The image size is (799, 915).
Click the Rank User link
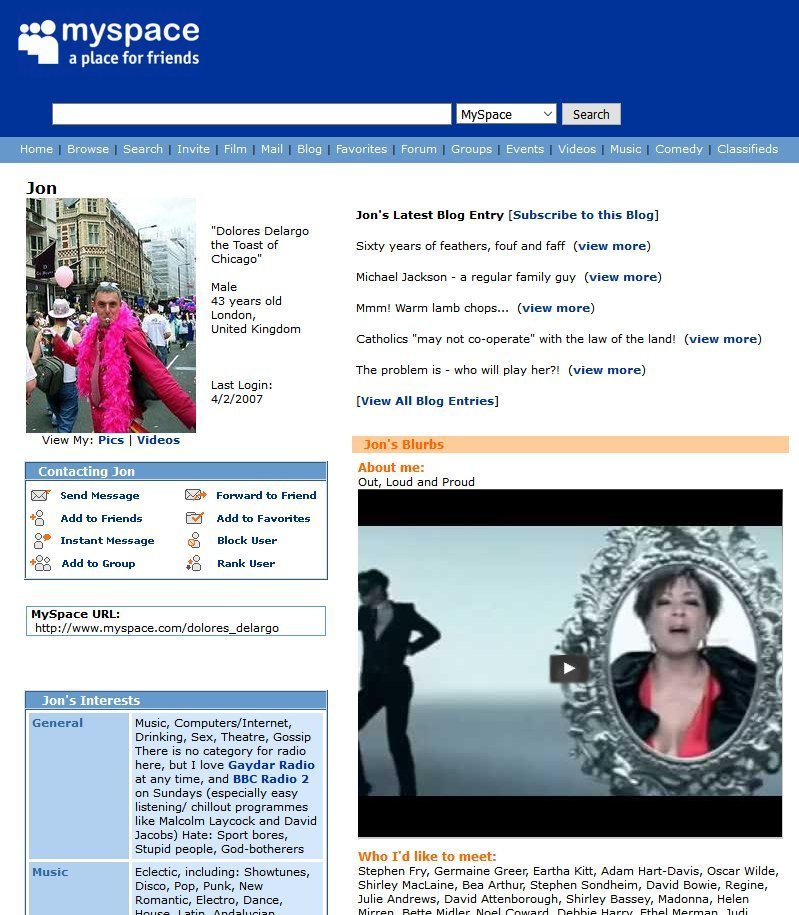point(246,563)
